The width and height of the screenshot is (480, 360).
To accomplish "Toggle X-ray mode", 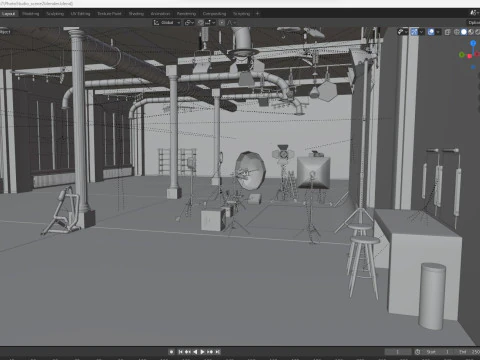I will point(447,32).
